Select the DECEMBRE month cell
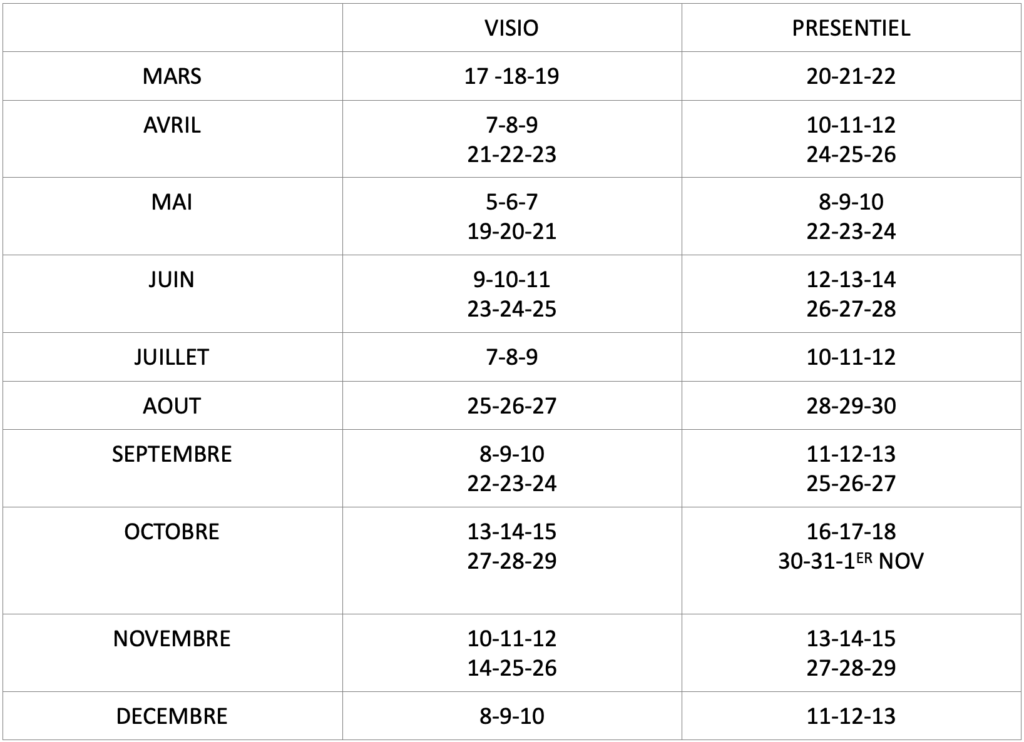 click(172, 717)
